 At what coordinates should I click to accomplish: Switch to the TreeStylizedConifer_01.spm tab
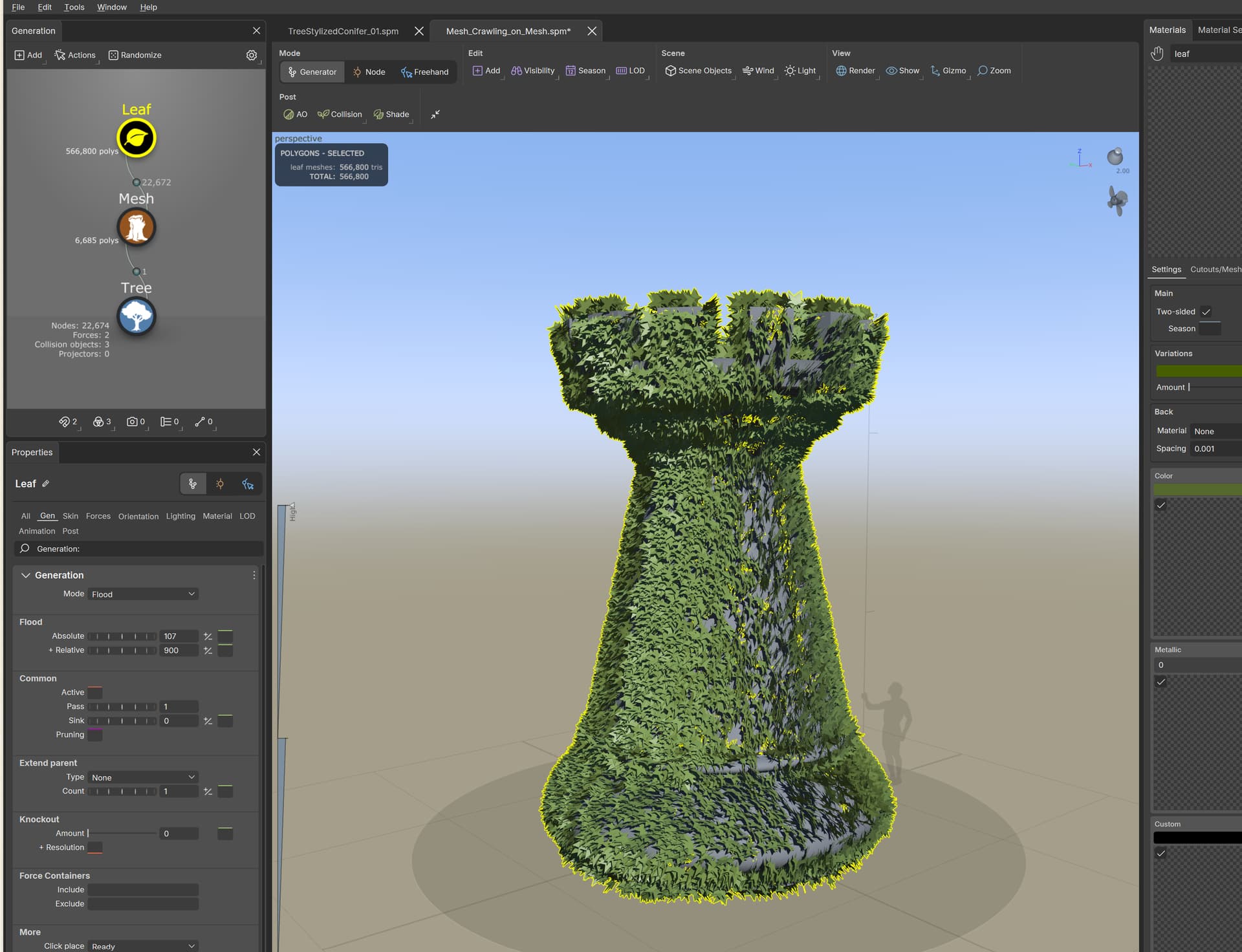tap(343, 30)
